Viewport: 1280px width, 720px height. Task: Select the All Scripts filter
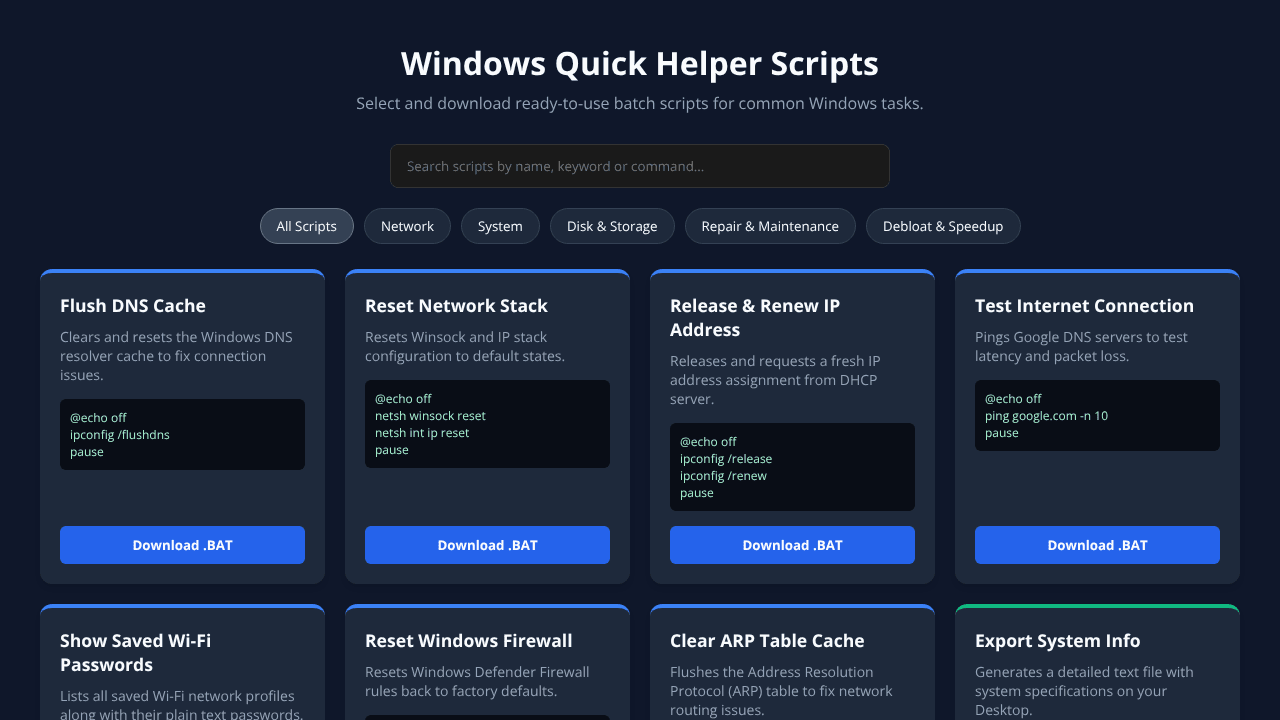click(307, 226)
